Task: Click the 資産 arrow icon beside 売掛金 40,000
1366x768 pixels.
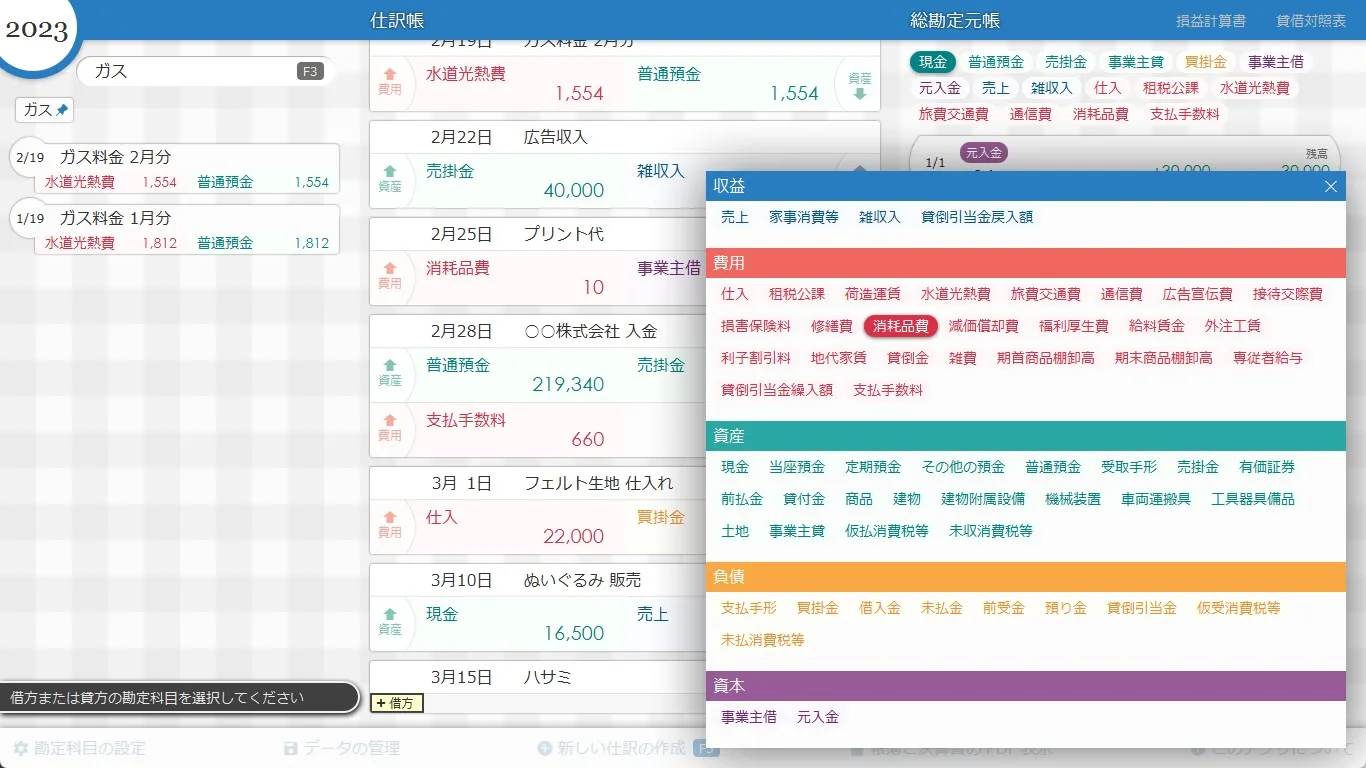Action: click(x=390, y=171)
